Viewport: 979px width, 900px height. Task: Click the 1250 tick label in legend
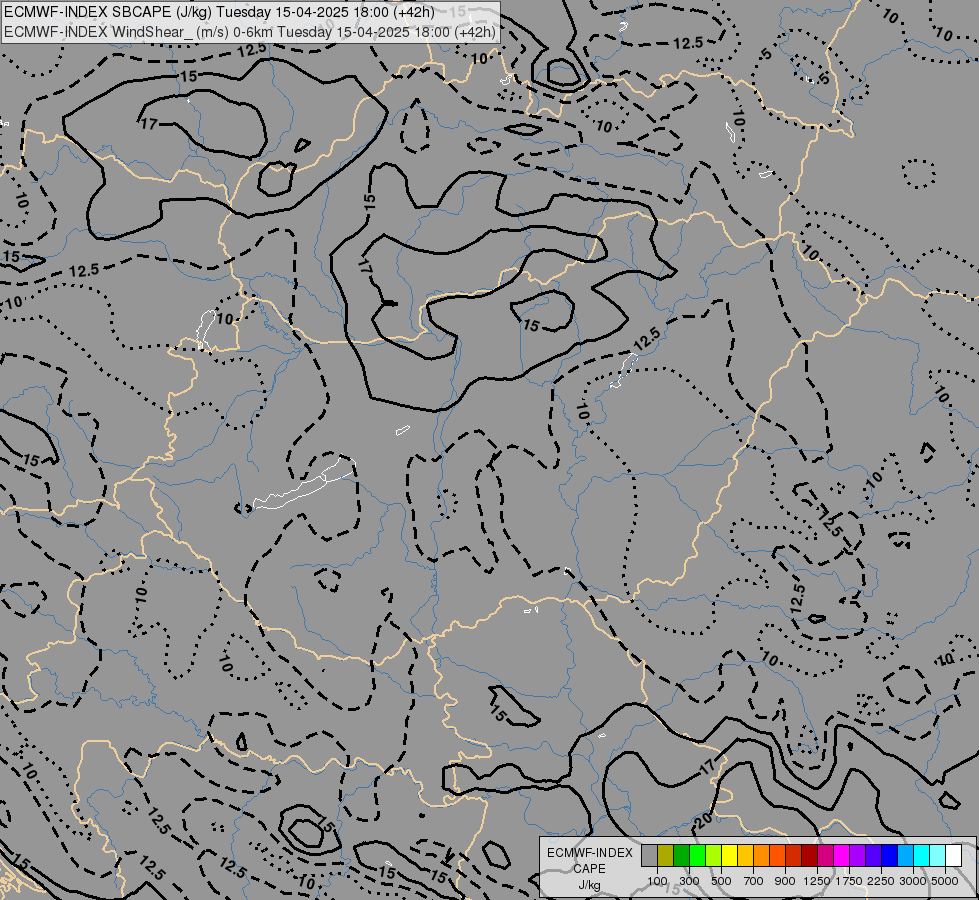click(817, 881)
